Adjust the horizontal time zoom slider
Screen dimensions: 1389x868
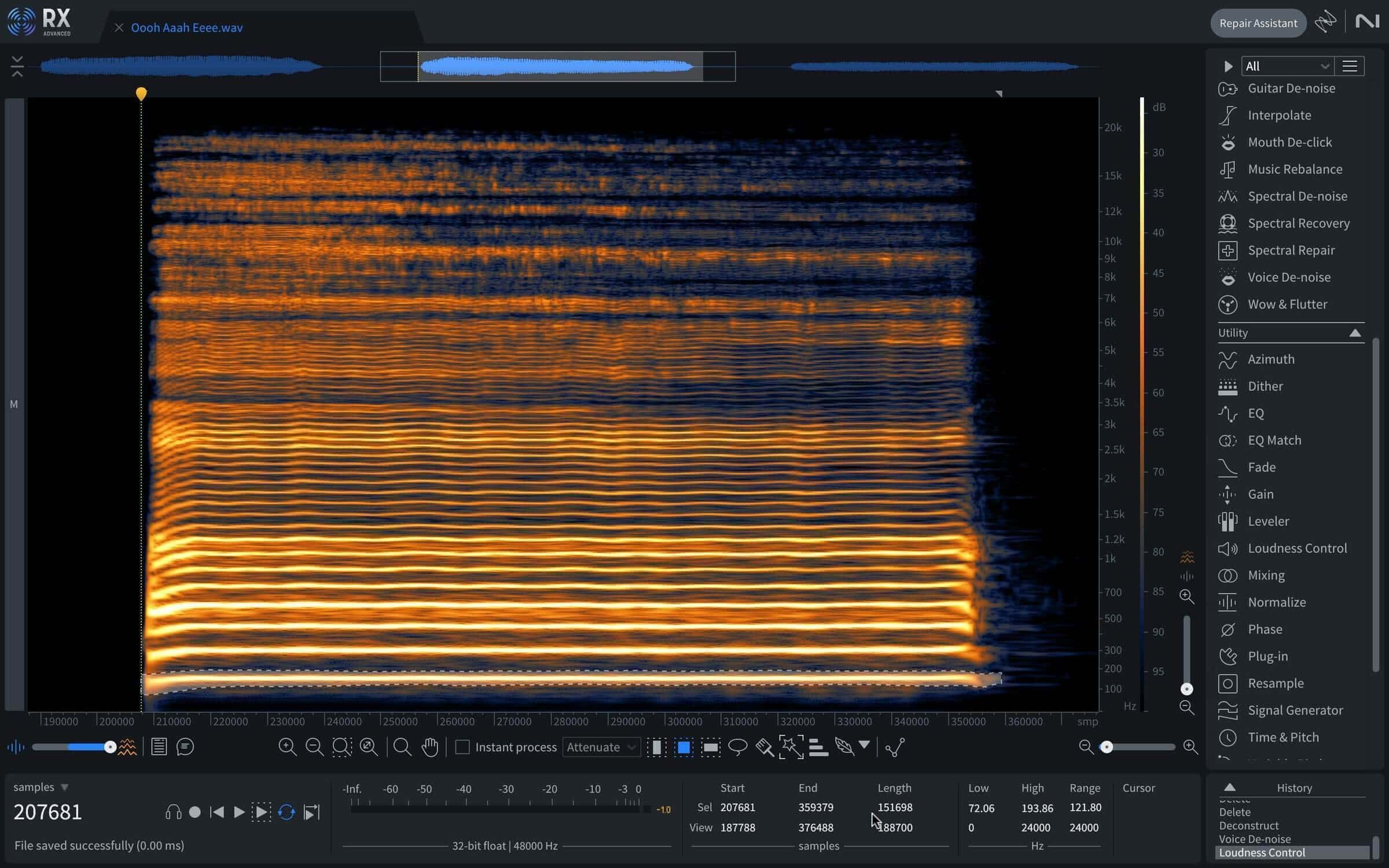click(x=1107, y=747)
